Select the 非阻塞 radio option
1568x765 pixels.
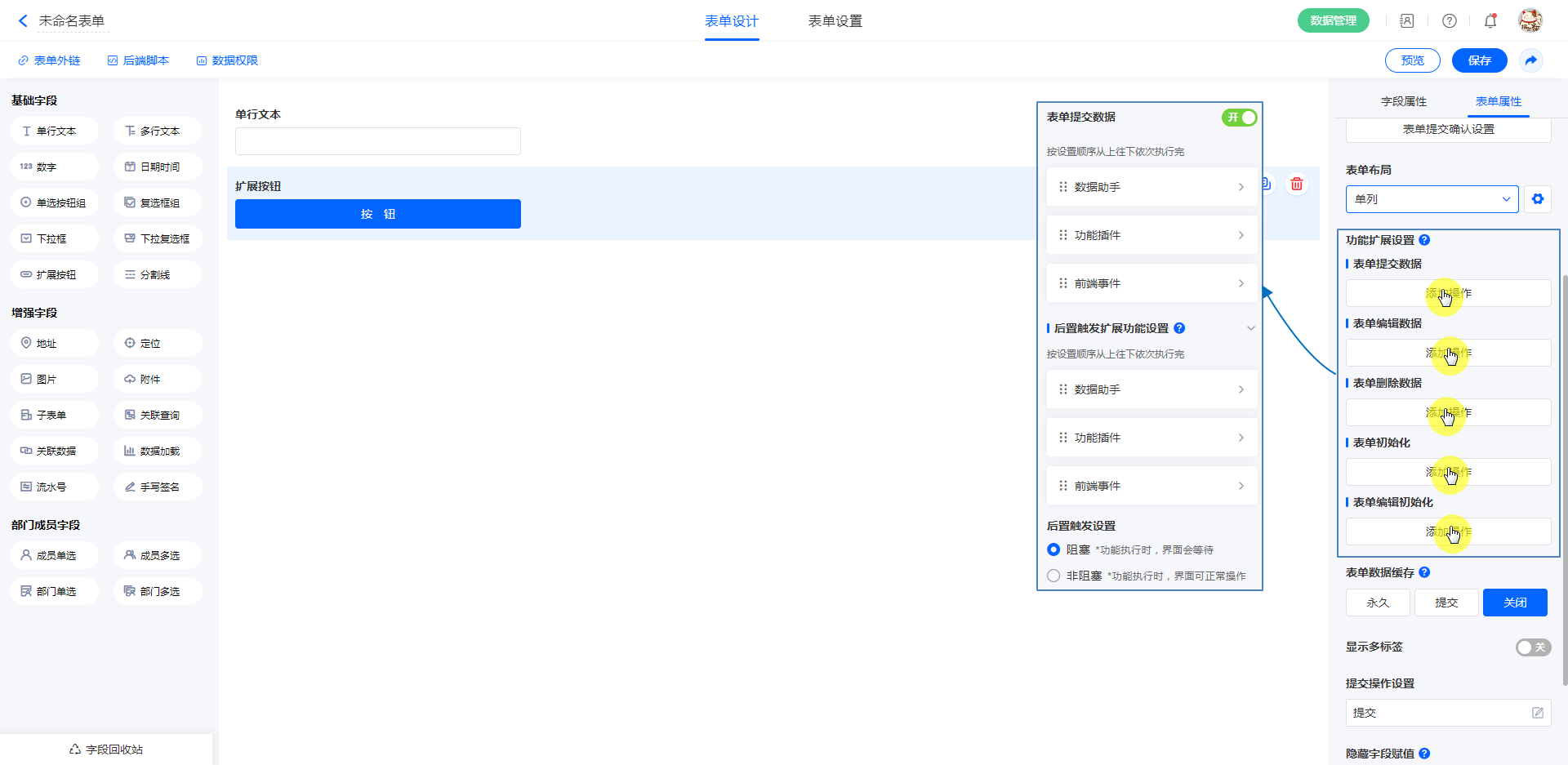(x=1053, y=576)
